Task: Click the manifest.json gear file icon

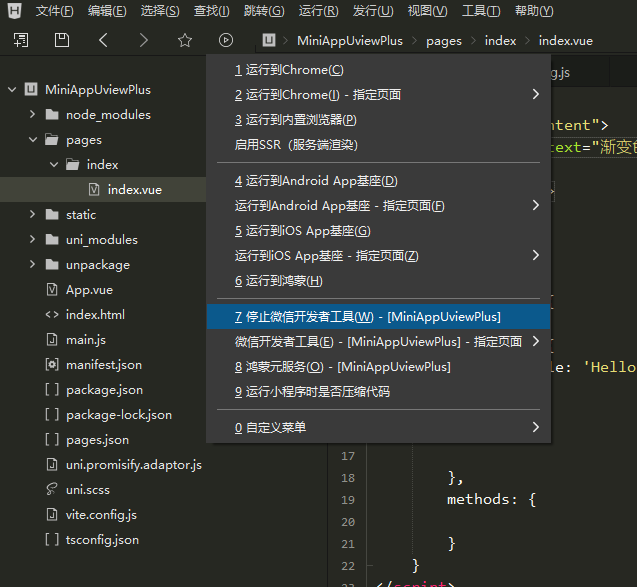Action: pos(52,364)
